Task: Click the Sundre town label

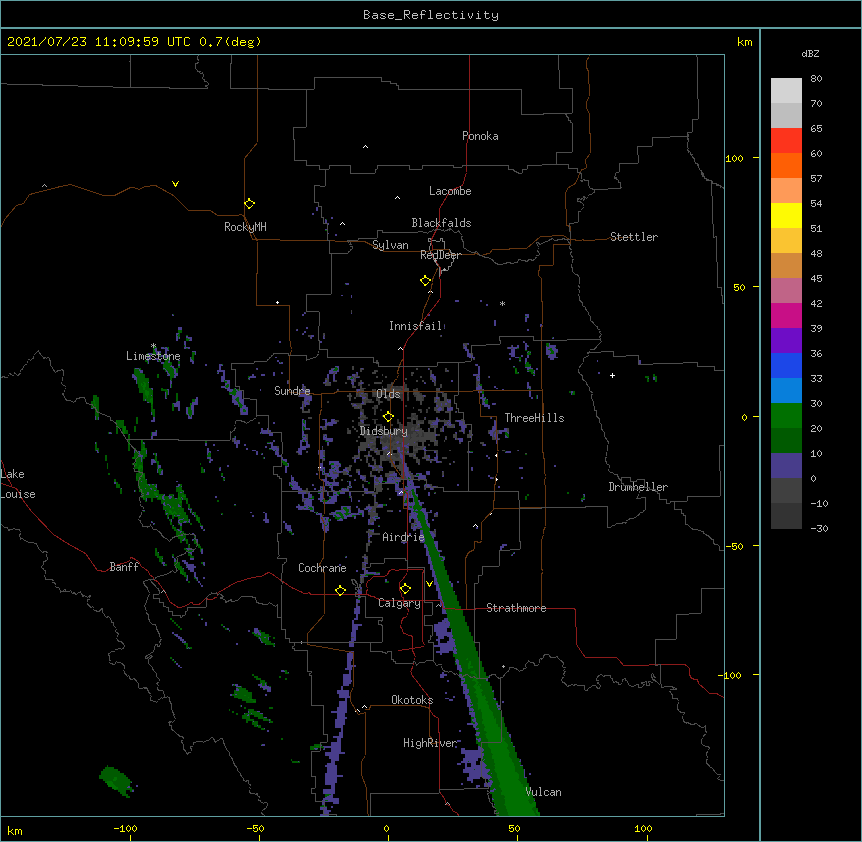Action: (292, 391)
